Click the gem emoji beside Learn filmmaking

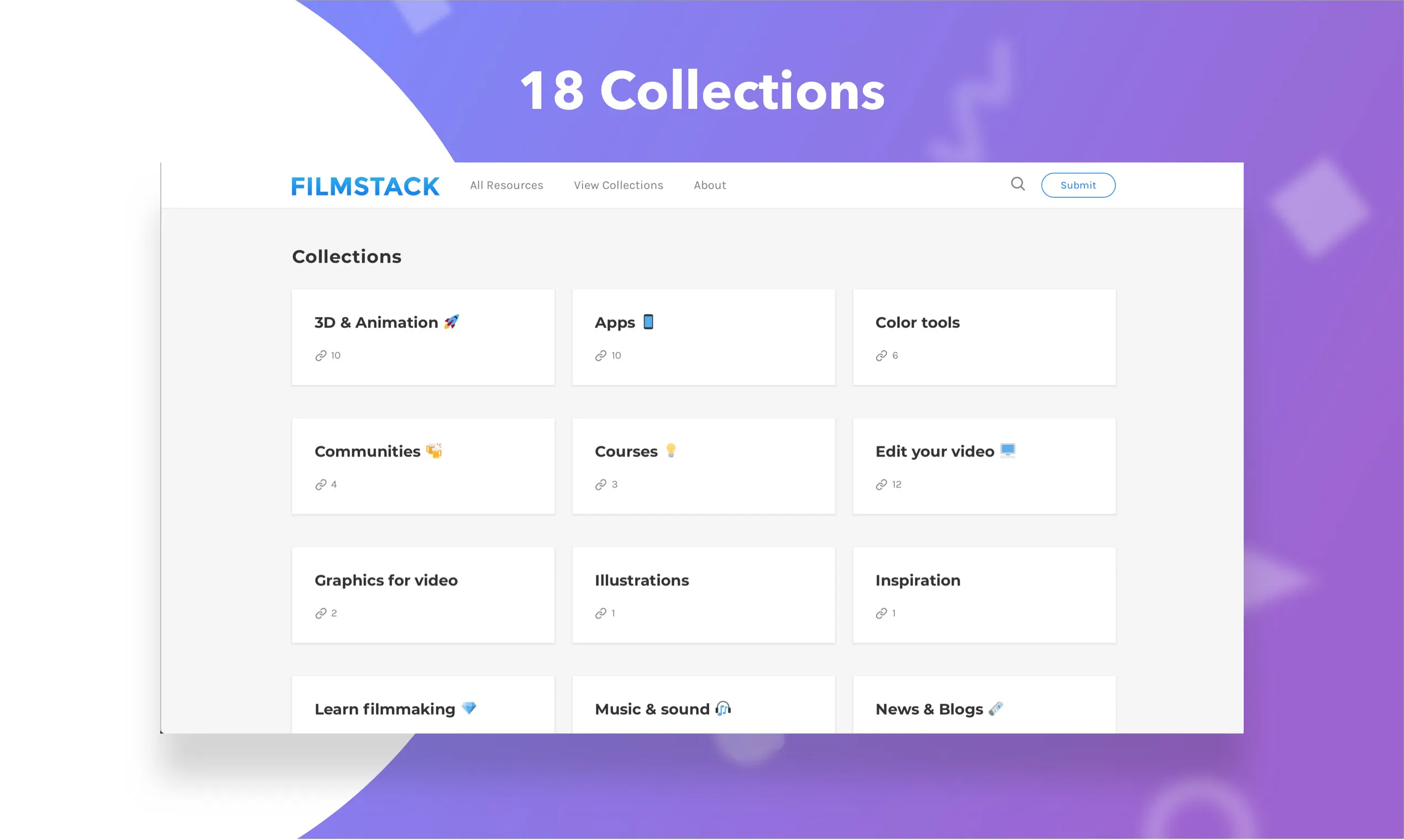pos(469,708)
